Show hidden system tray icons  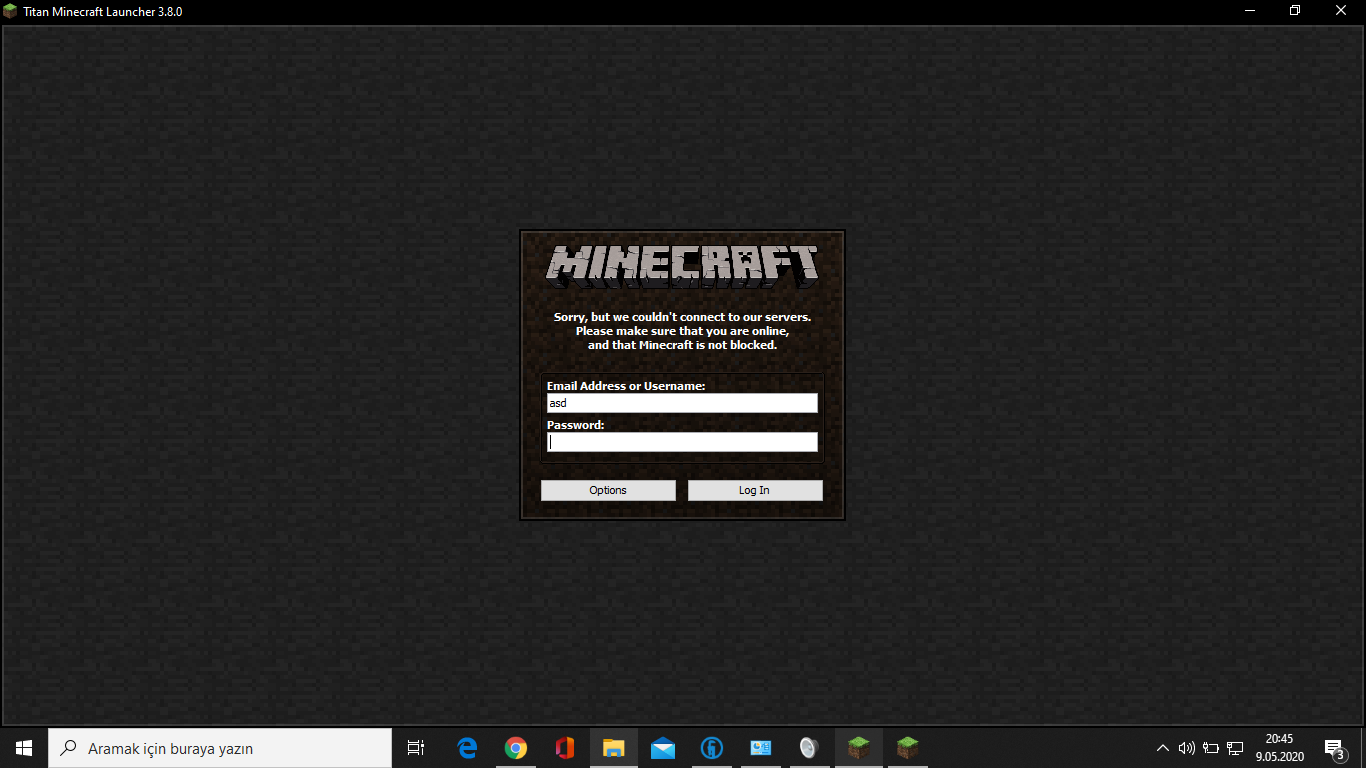[x=1162, y=748]
